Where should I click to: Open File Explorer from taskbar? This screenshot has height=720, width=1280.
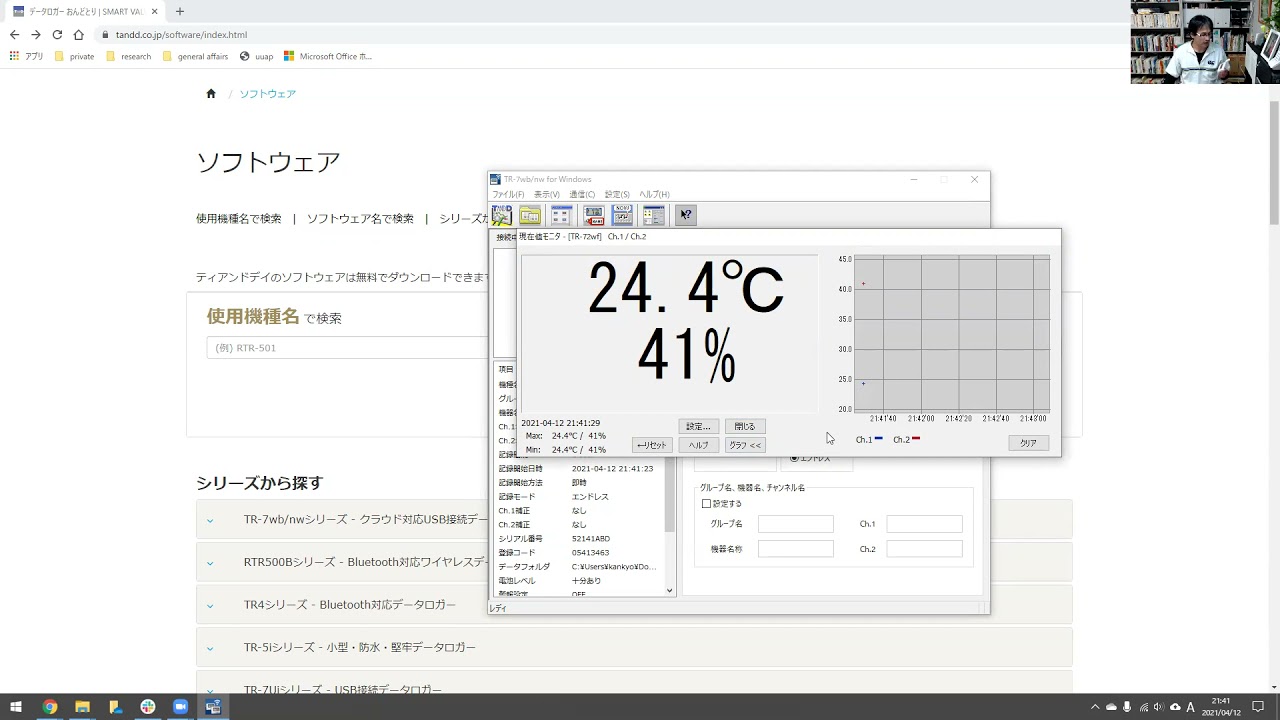[x=82, y=707]
